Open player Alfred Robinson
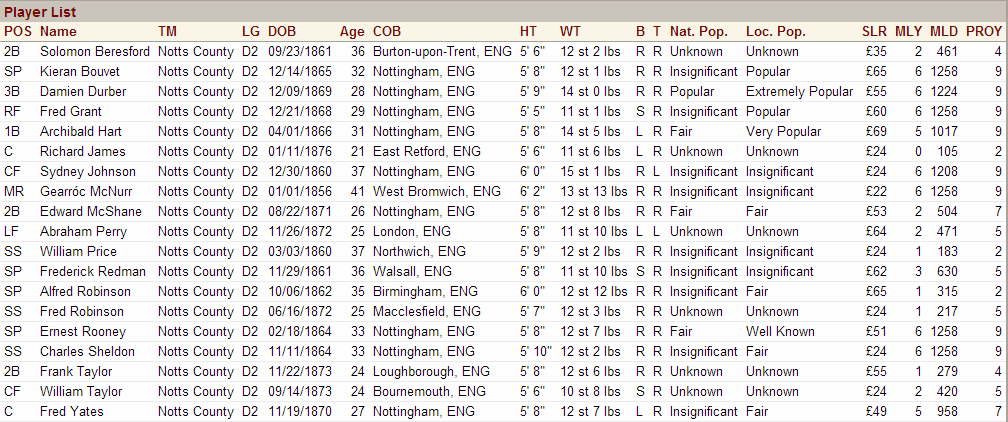 [x=85, y=291]
